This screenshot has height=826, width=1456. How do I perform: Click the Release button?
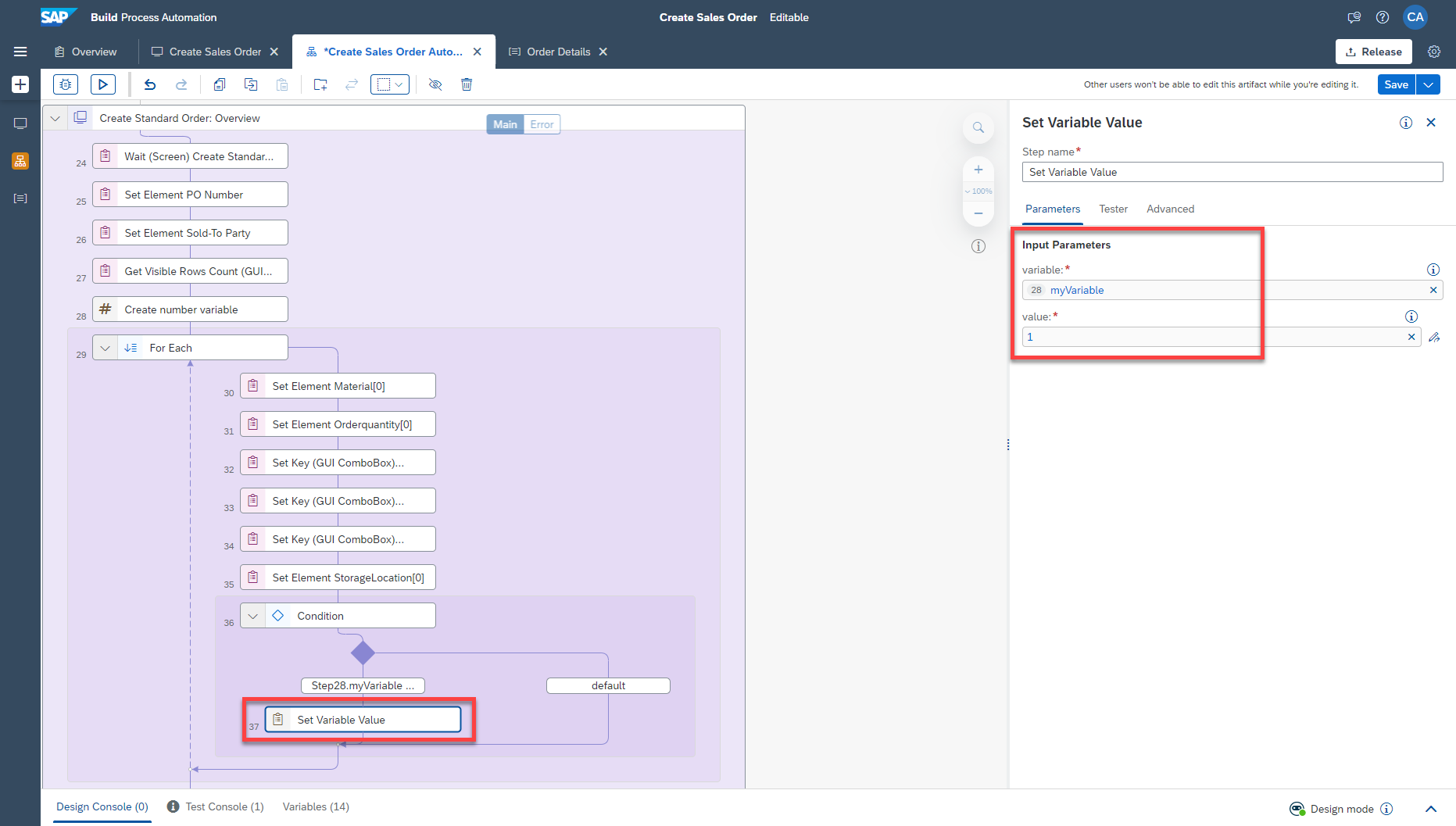(x=1373, y=52)
